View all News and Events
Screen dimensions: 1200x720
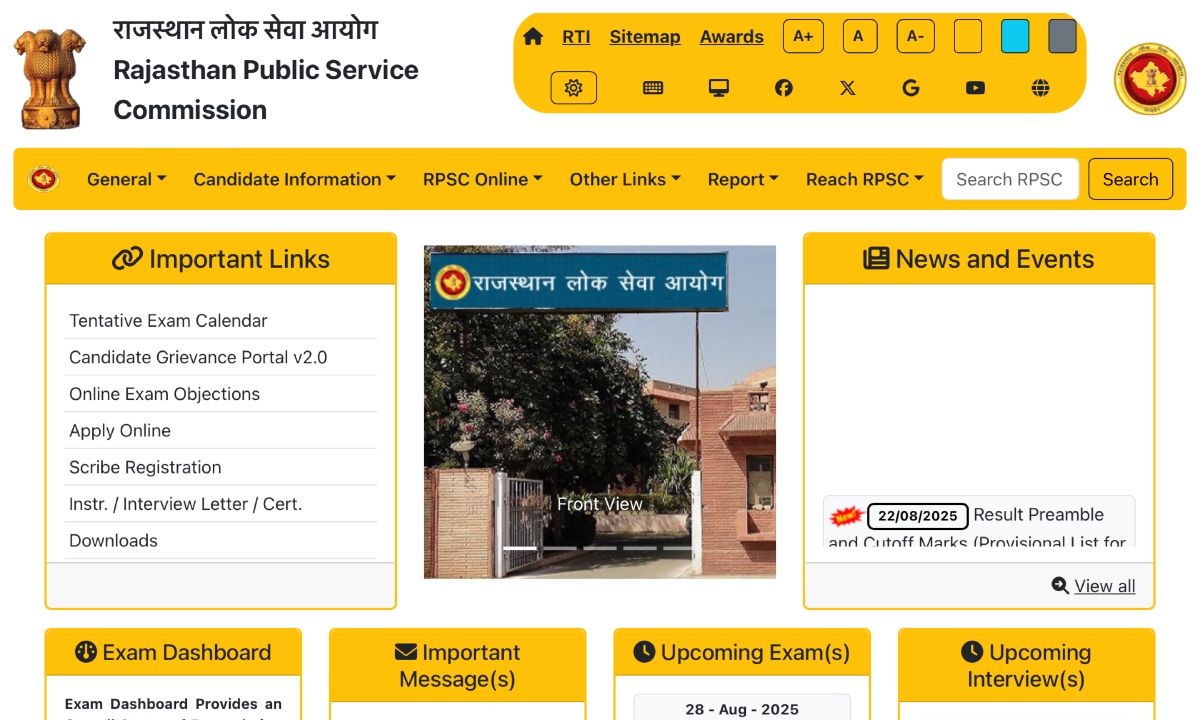pyautogui.click(x=1104, y=586)
